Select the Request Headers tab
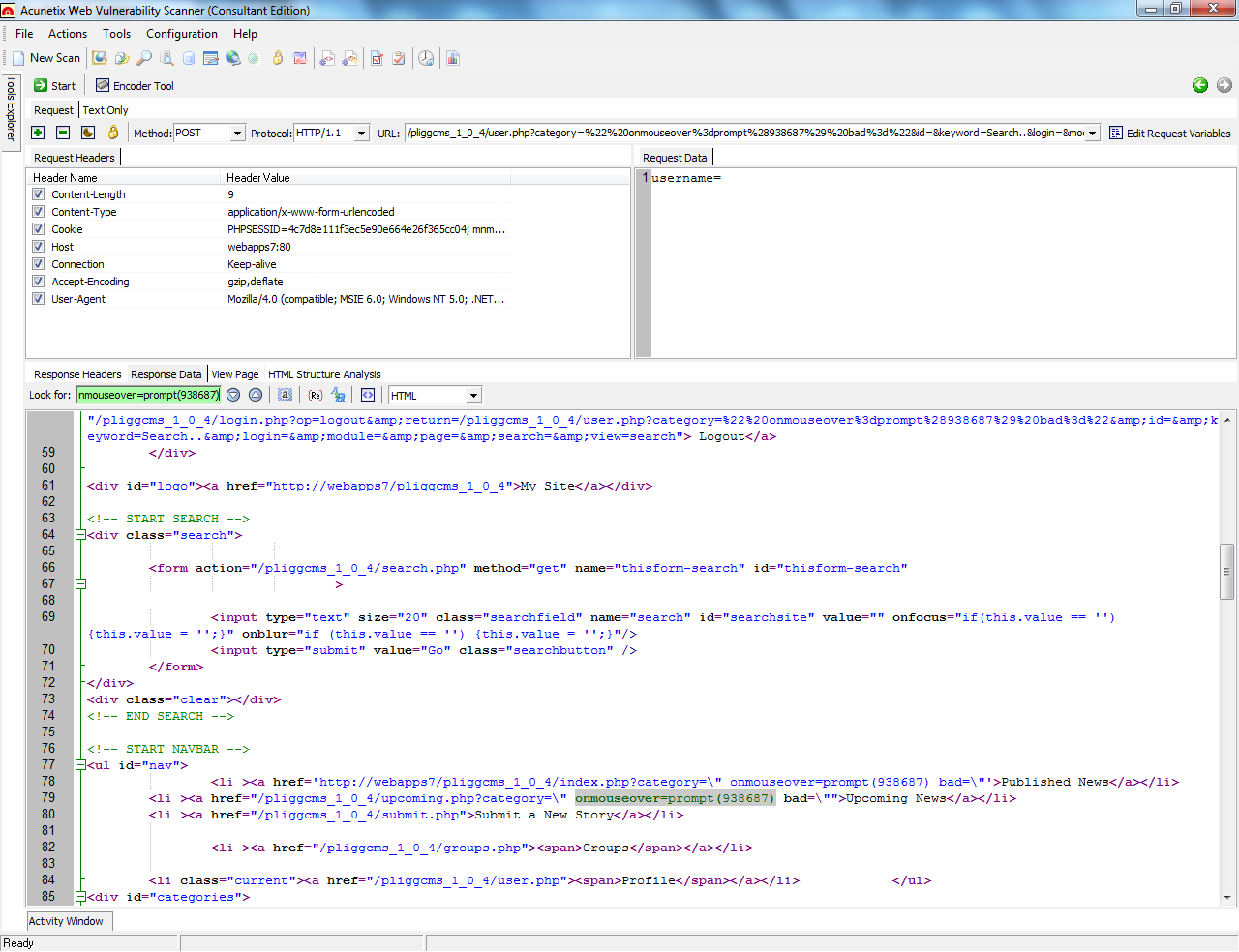1239x952 pixels. pos(75,158)
